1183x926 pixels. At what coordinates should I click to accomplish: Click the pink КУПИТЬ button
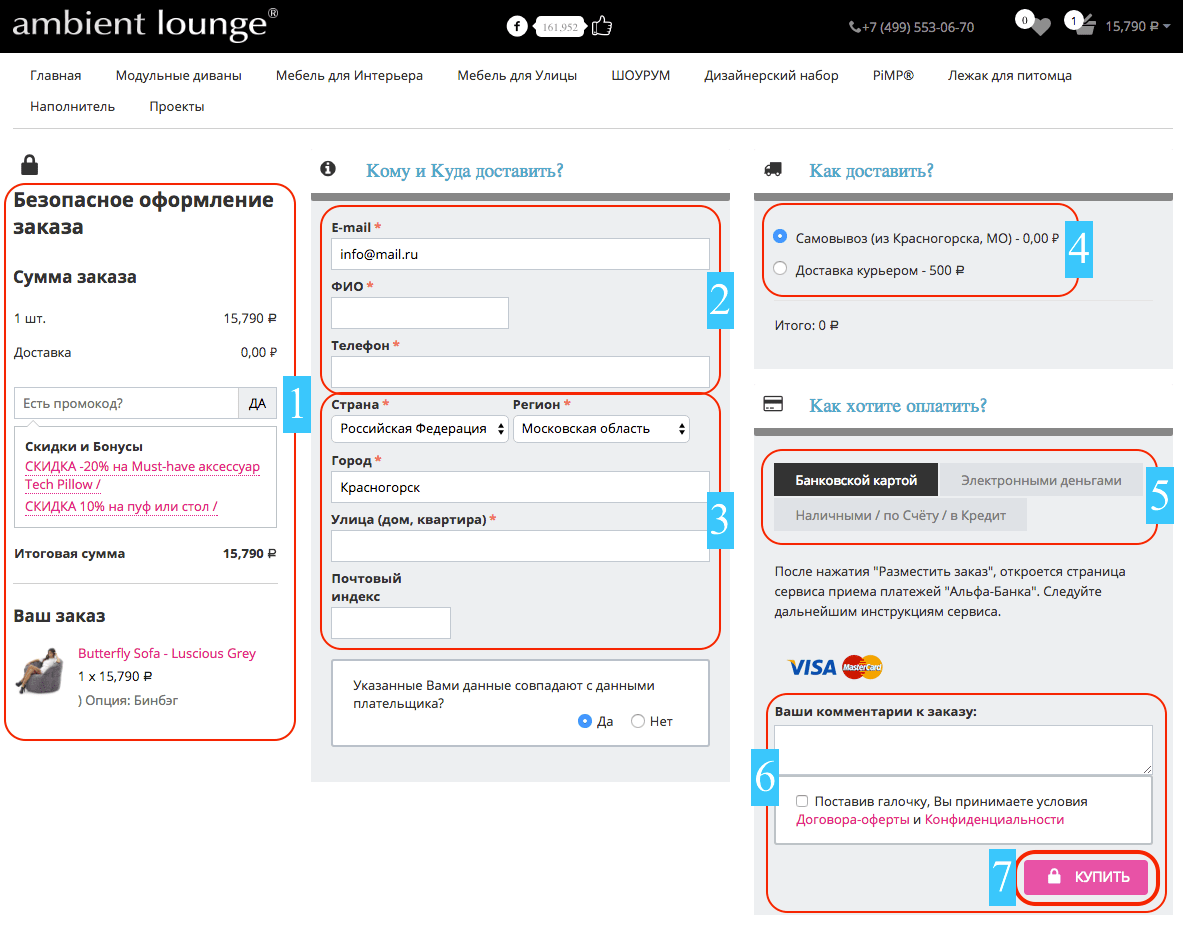coord(1086,876)
